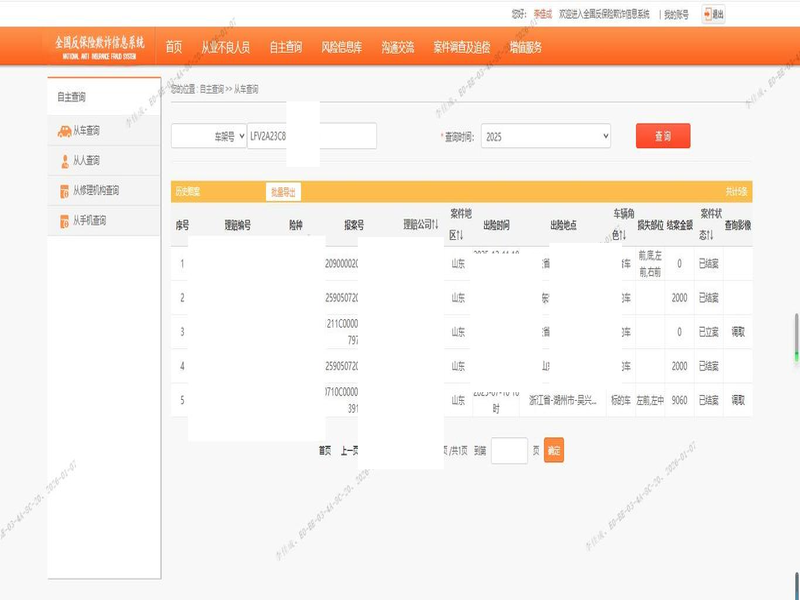Click the person icon beside 从人查询
This screenshot has width=800, height=600.
click(x=64, y=161)
